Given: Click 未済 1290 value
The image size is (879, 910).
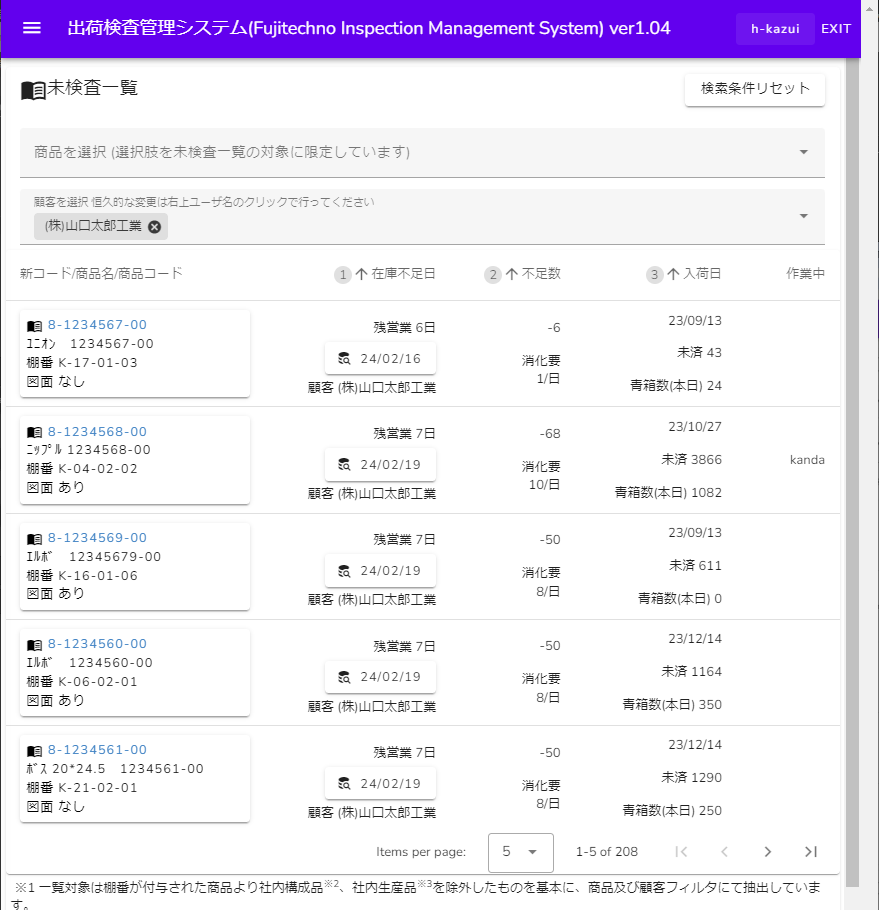Looking at the screenshot, I should 692,778.
